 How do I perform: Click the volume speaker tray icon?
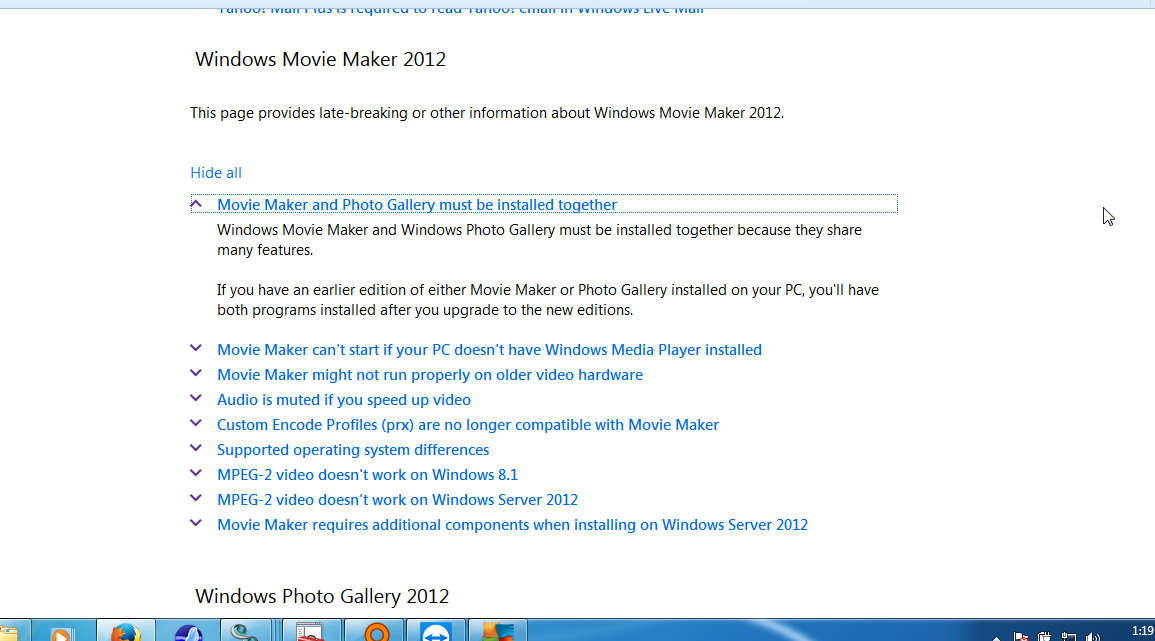1093,637
